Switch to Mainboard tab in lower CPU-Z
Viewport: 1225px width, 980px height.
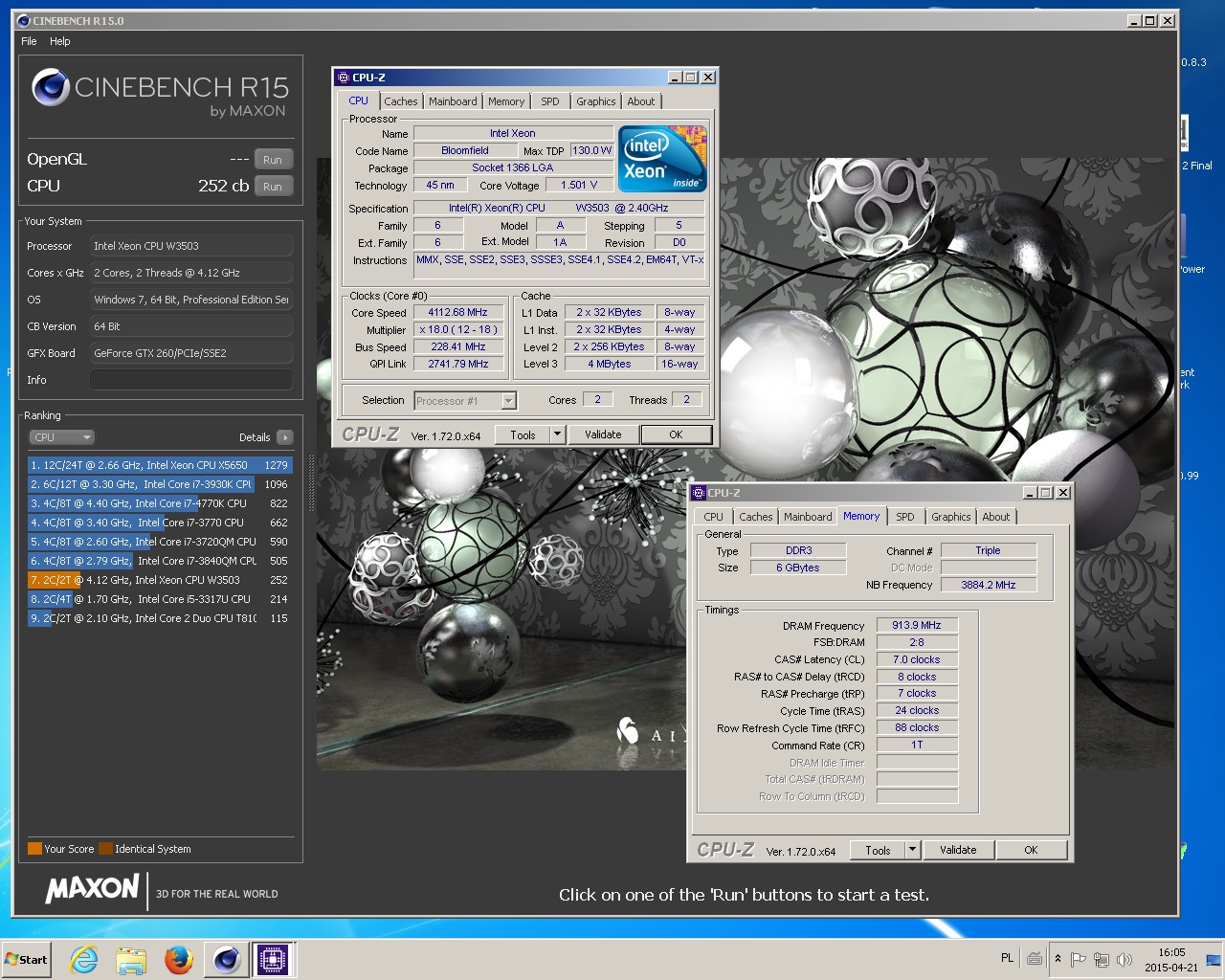coord(808,517)
